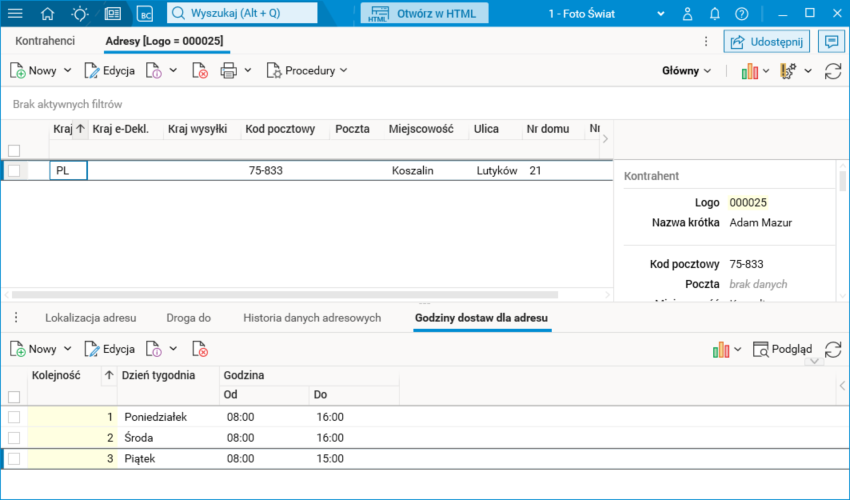The image size is (850, 500).
Task: Expand the print options dropdown arrow
Action: point(248,70)
